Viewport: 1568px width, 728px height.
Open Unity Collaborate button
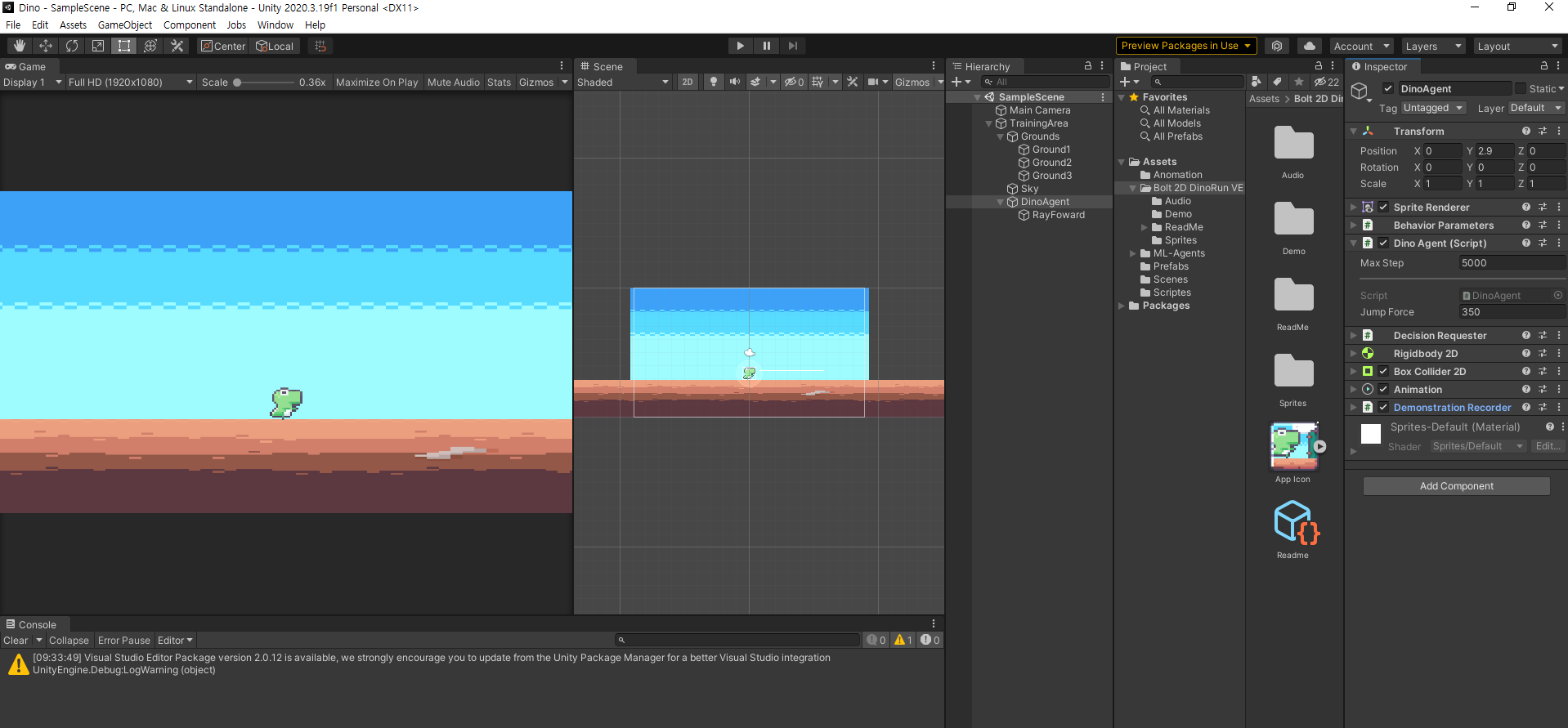(1277, 46)
